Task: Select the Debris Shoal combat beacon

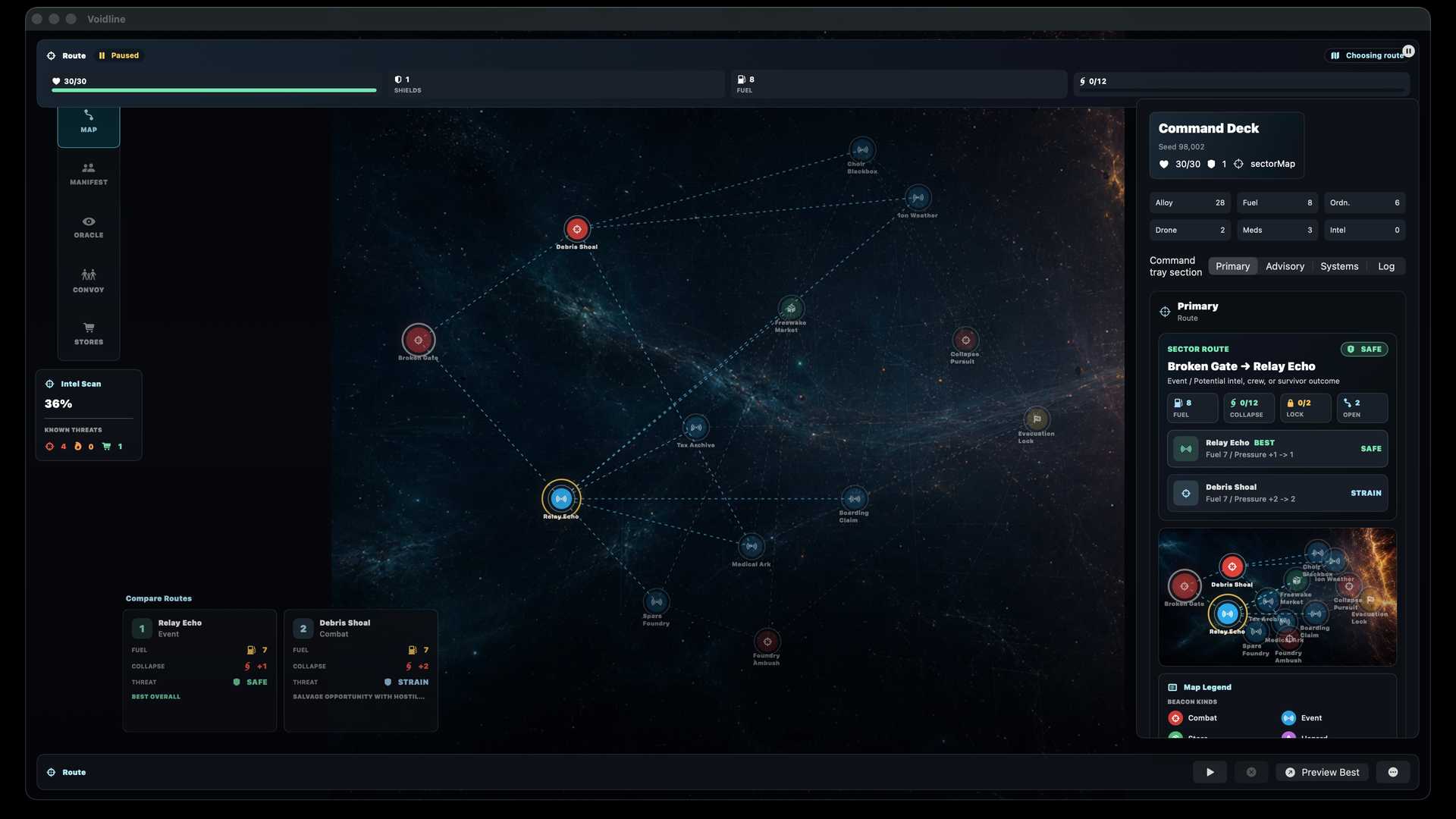Action: pos(577,228)
